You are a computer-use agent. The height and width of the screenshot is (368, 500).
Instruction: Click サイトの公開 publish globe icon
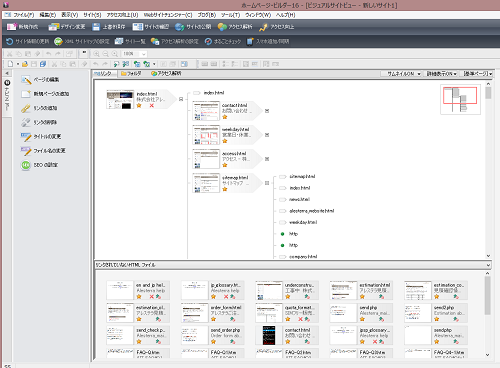(179, 27)
